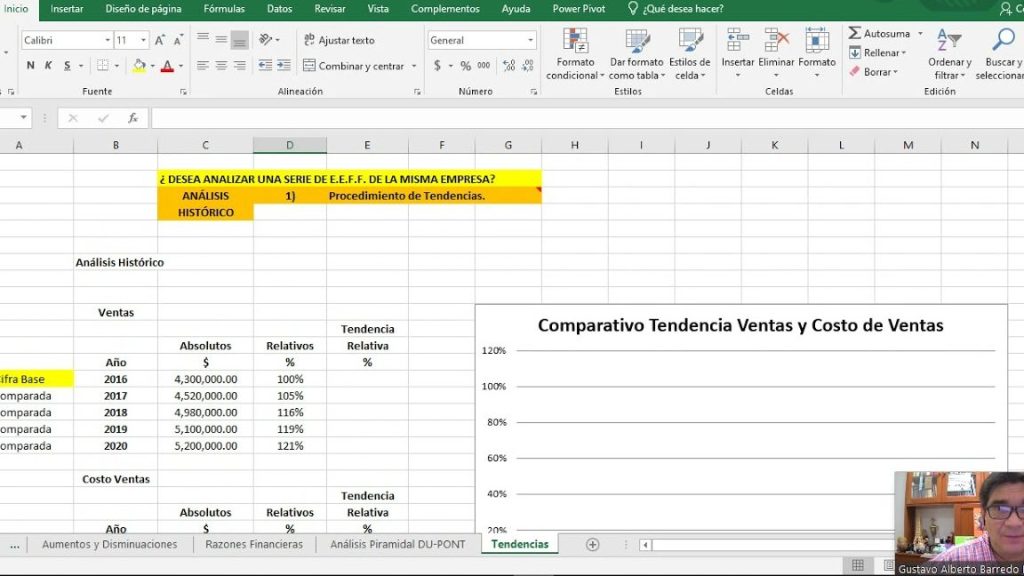Click Dar formato como tabla icon
This screenshot has width=1024, height=576.
pyautogui.click(x=635, y=42)
